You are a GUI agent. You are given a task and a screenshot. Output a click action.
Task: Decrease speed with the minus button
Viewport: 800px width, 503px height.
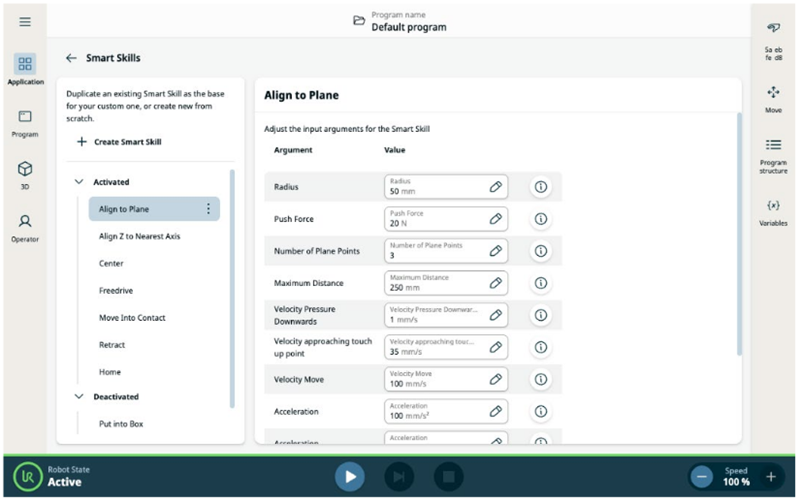click(x=702, y=477)
